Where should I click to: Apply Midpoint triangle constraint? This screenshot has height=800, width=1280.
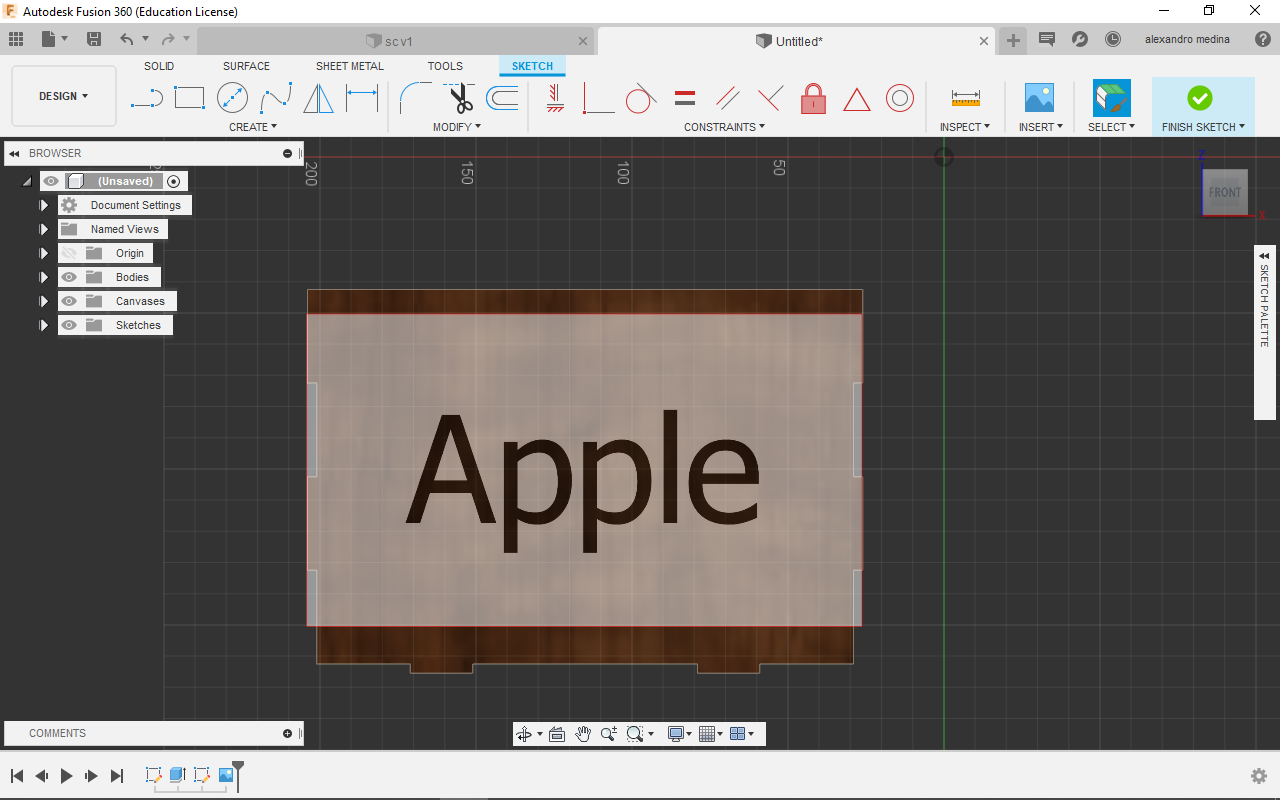click(x=857, y=99)
